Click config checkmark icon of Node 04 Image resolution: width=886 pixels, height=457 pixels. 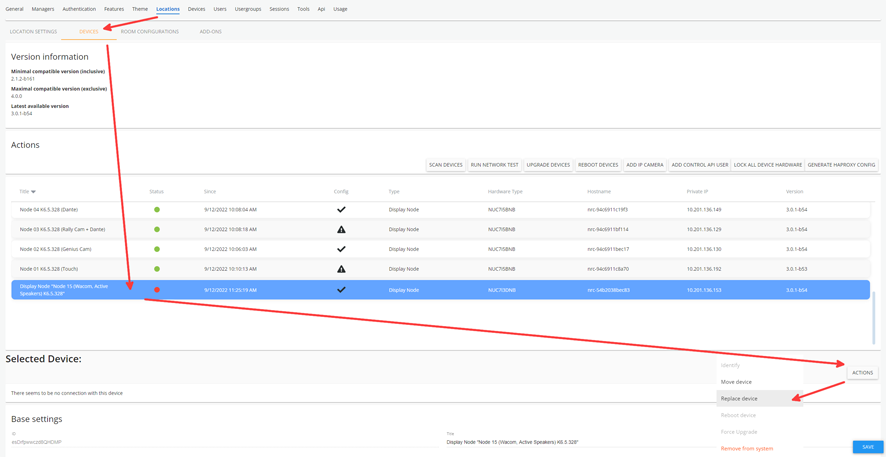(x=341, y=210)
